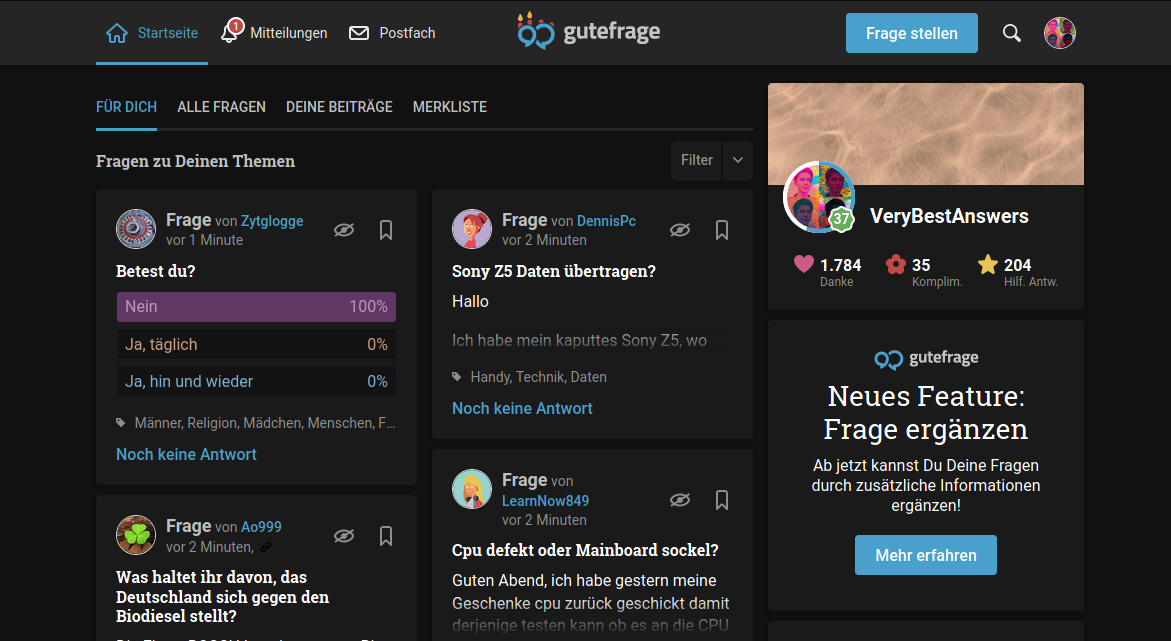The width and height of the screenshot is (1171, 641).
Task: Click tag icon beside Handy, Technik, Daten
Action: [456, 377]
